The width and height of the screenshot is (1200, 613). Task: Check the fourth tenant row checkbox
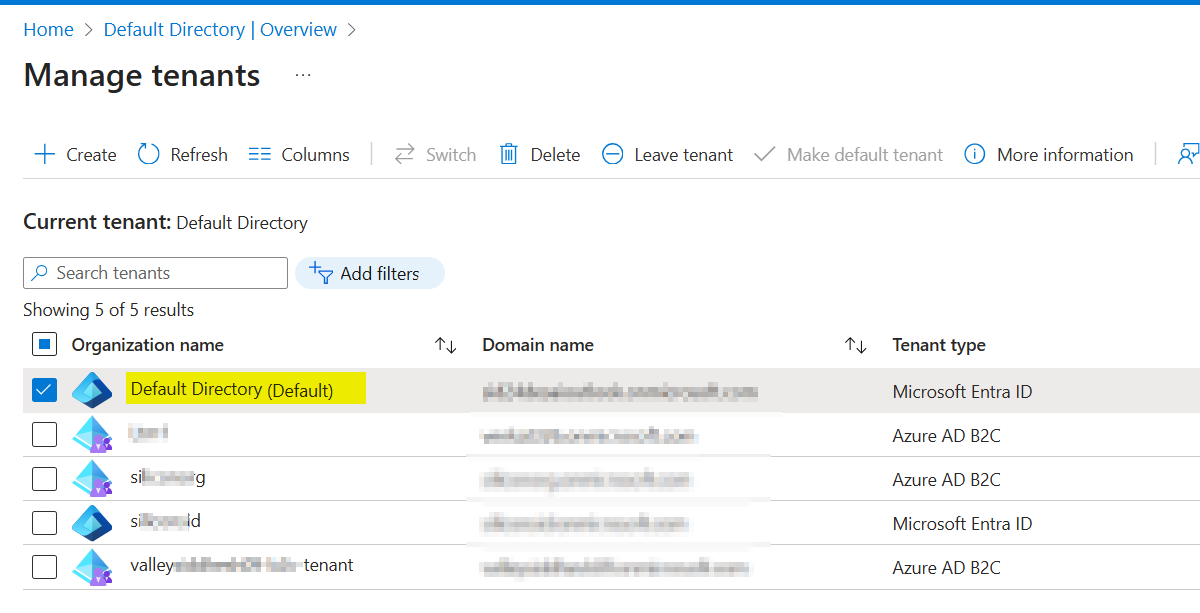click(x=44, y=523)
